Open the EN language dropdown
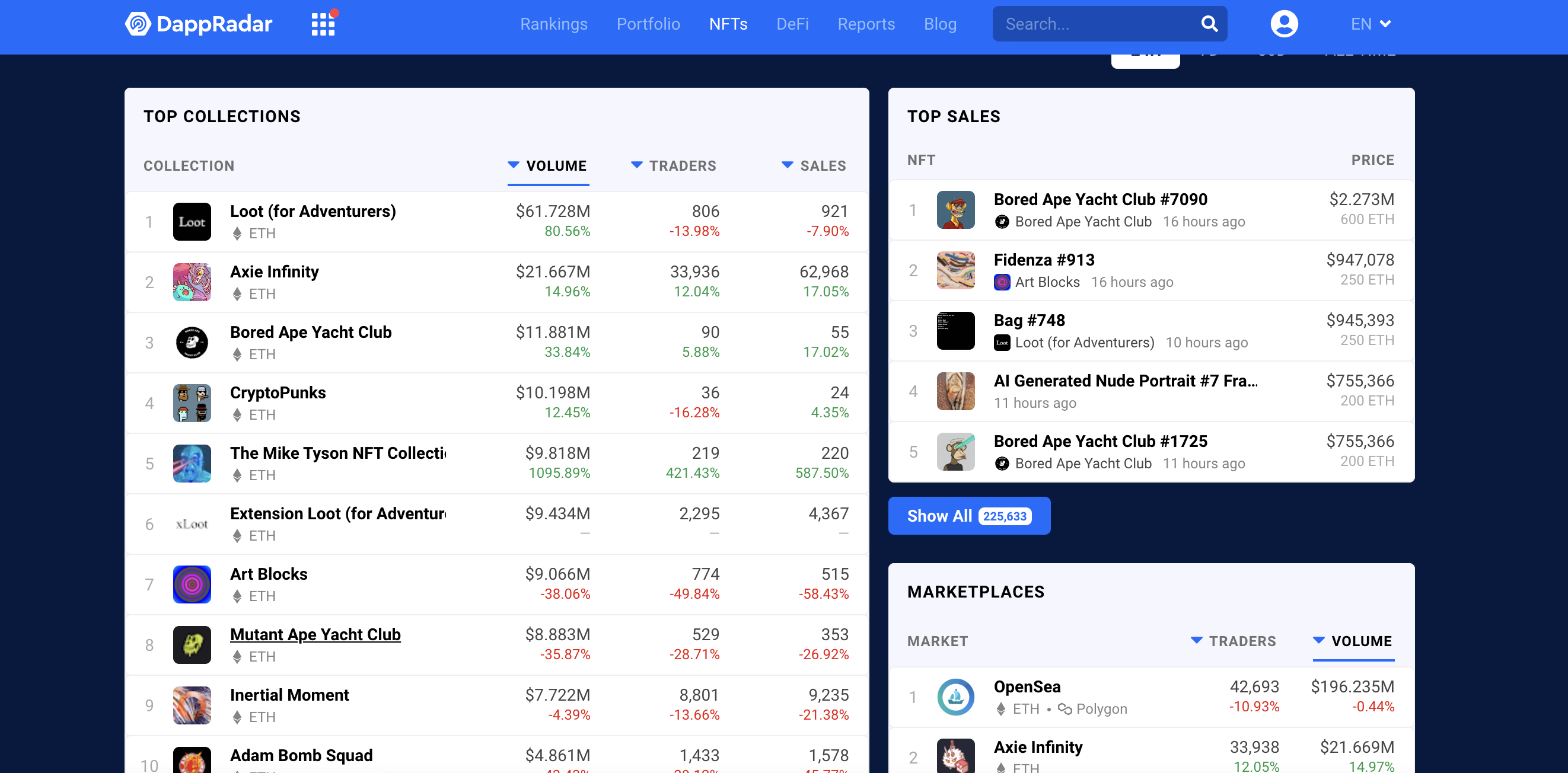The width and height of the screenshot is (1568, 773). (1371, 24)
